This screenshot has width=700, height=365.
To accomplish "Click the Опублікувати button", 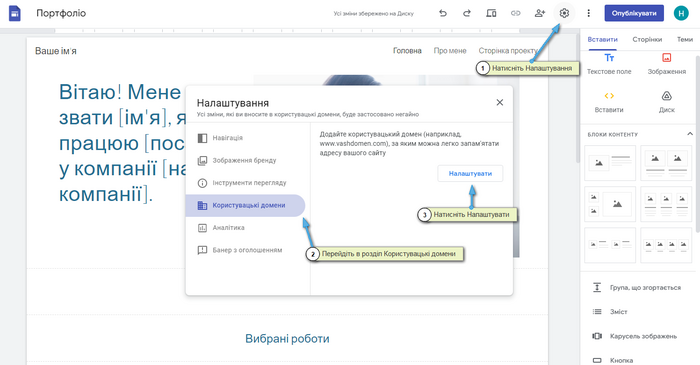I will (x=634, y=13).
